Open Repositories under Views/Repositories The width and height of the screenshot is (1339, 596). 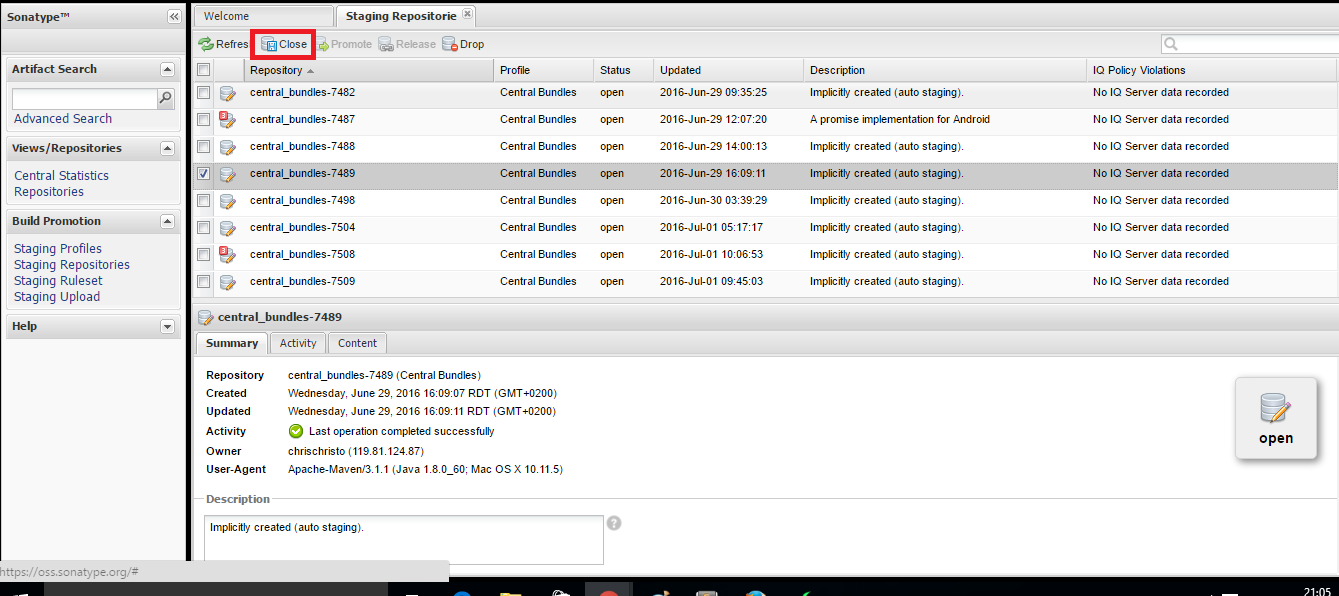coord(49,192)
